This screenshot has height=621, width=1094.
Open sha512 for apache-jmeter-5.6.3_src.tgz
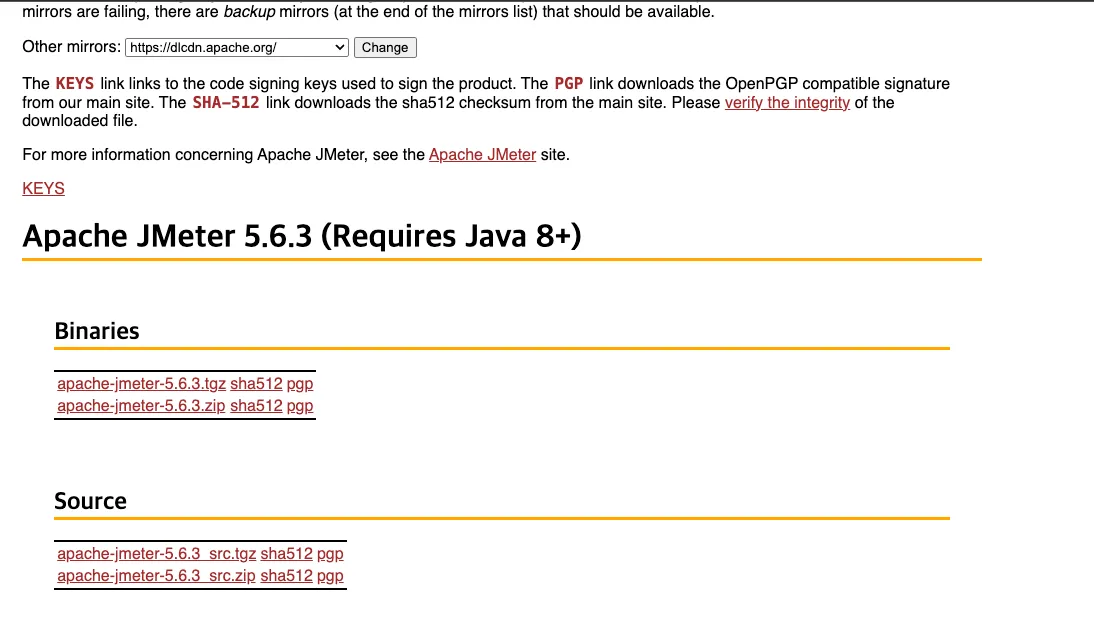coord(286,554)
